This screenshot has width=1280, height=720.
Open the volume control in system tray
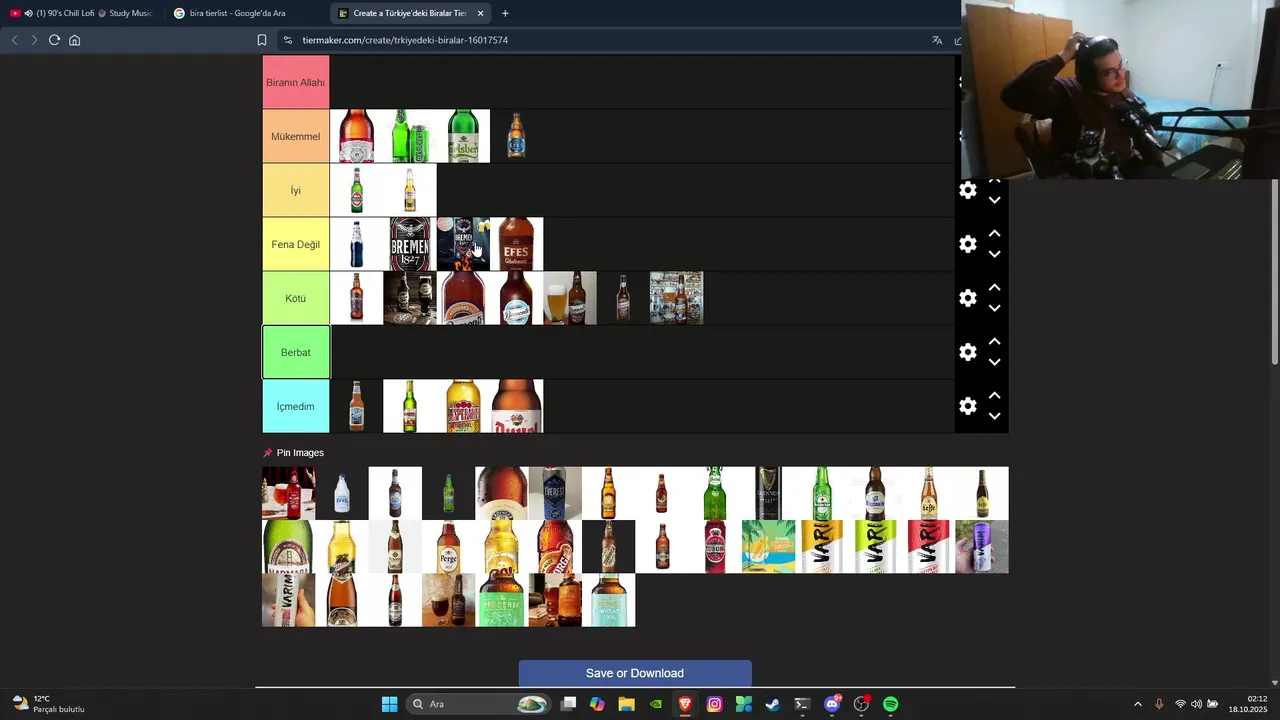point(1196,704)
